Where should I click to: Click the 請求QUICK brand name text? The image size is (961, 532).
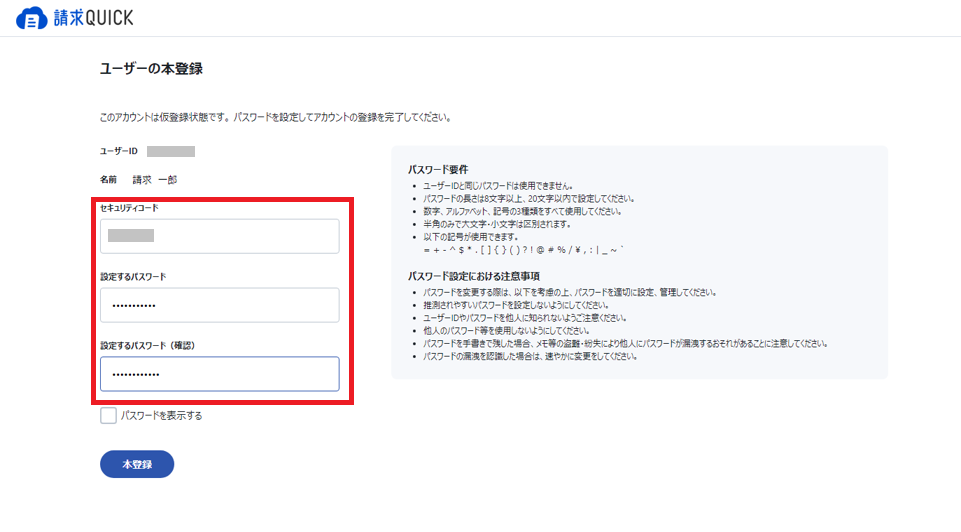click(x=93, y=18)
